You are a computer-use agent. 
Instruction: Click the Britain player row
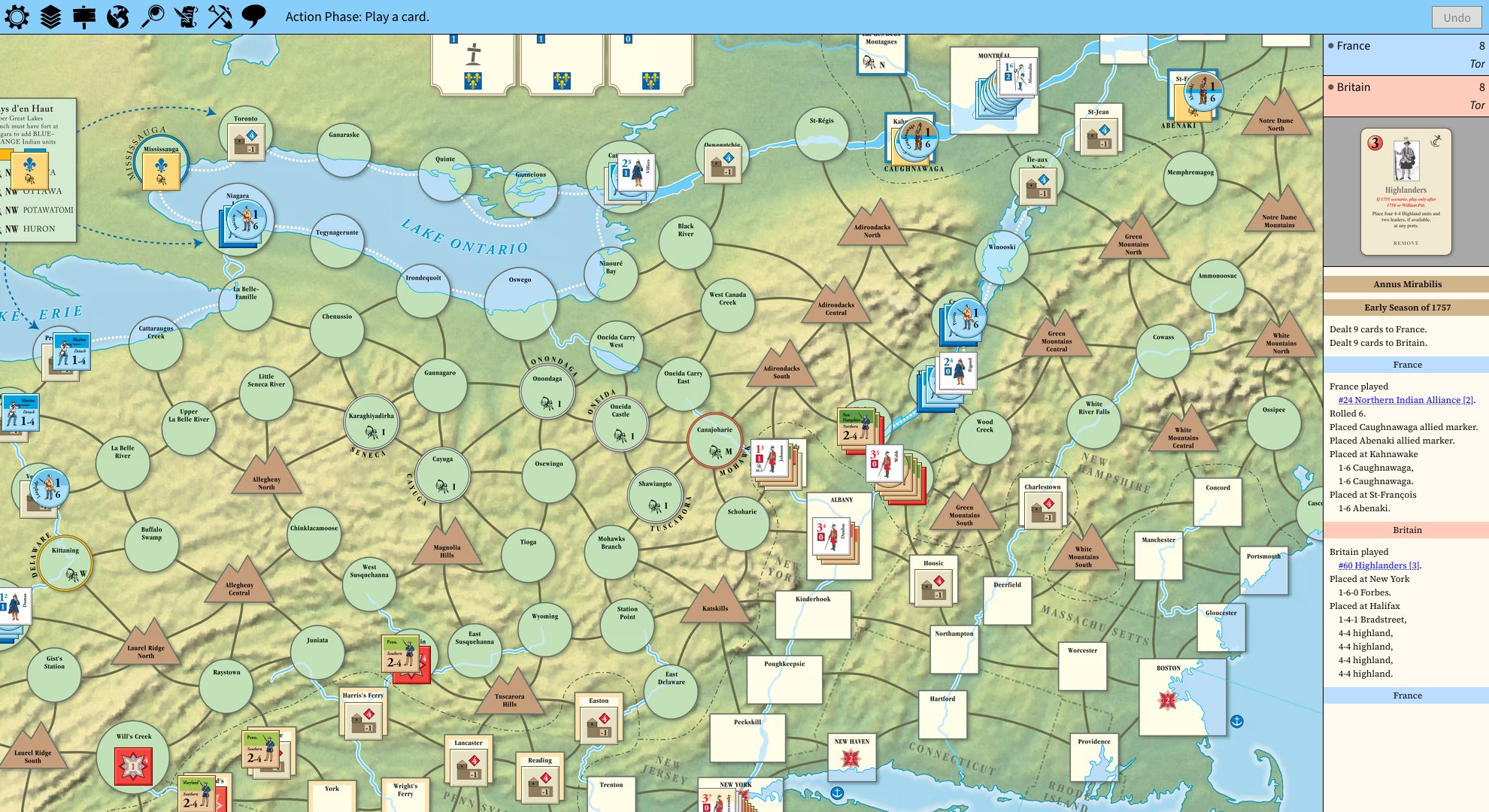(1406, 95)
